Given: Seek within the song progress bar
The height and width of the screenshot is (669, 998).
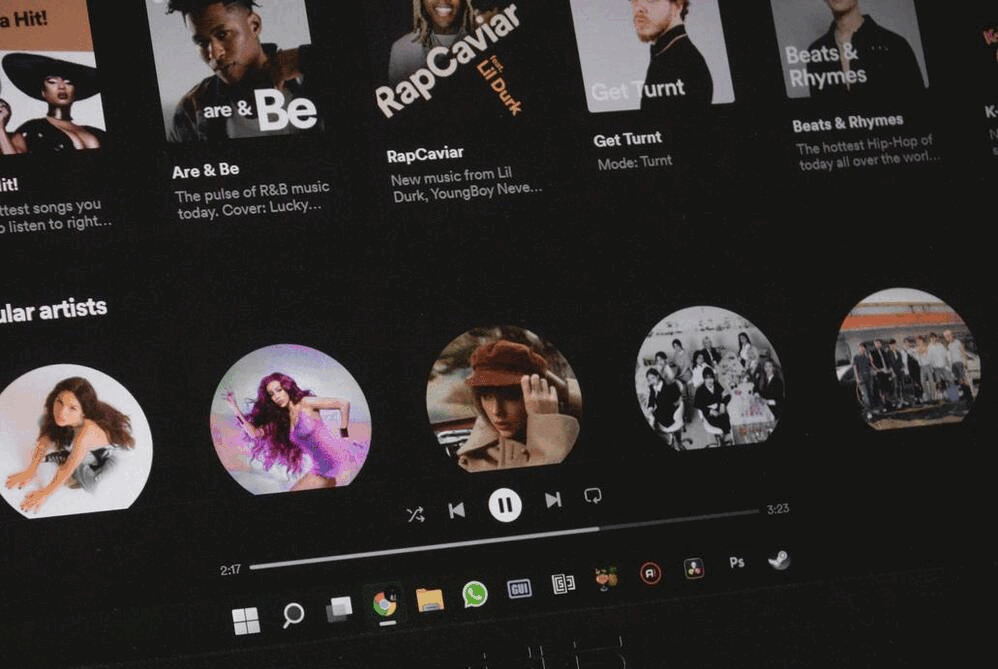Looking at the screenshot, I should coord(504,539).
